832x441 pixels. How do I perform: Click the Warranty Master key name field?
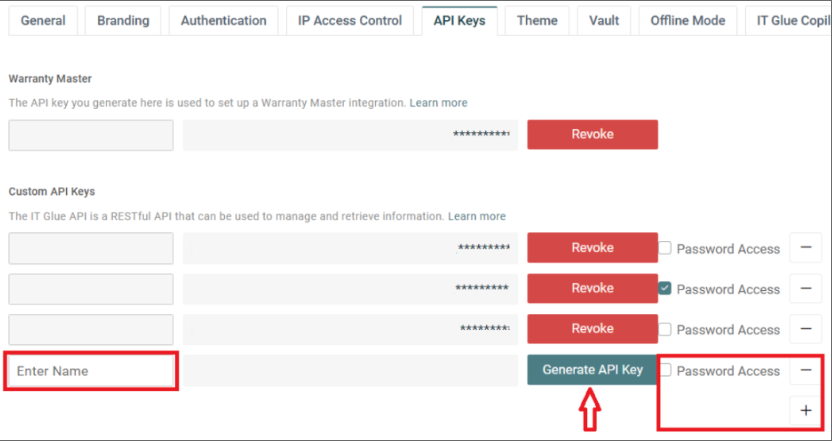click(x=91, y=135)
